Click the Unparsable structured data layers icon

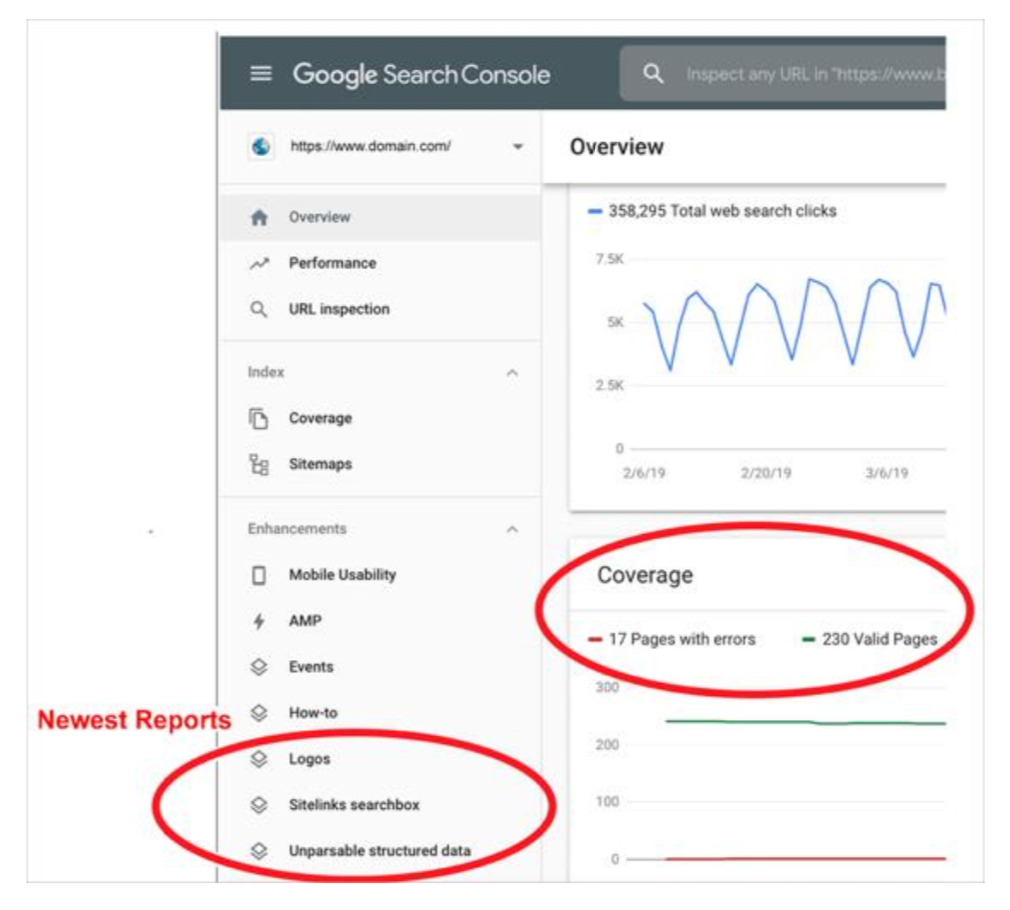click(259, 851)
